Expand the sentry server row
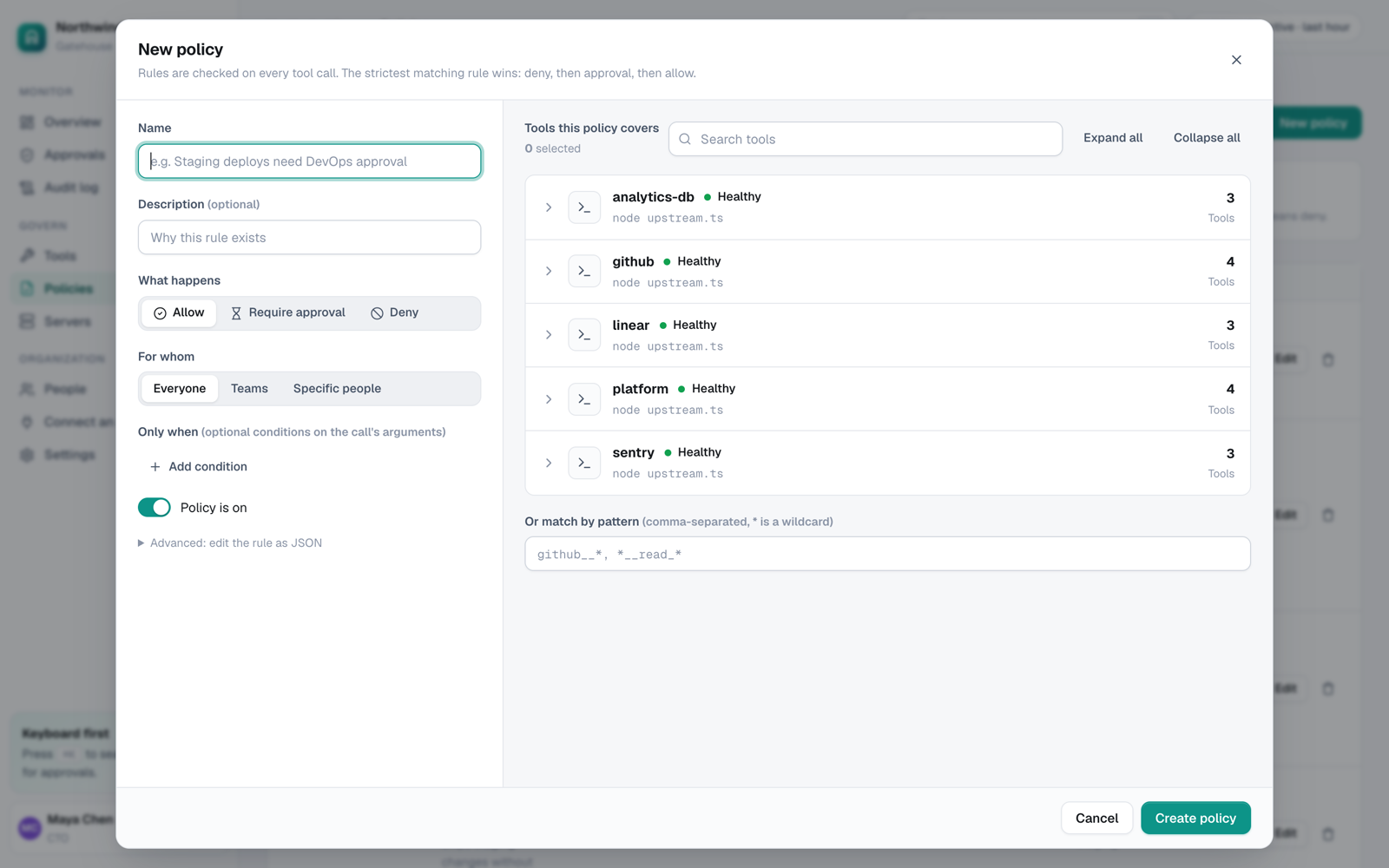This screenshot has height=868, width=1389. (549, 463)
